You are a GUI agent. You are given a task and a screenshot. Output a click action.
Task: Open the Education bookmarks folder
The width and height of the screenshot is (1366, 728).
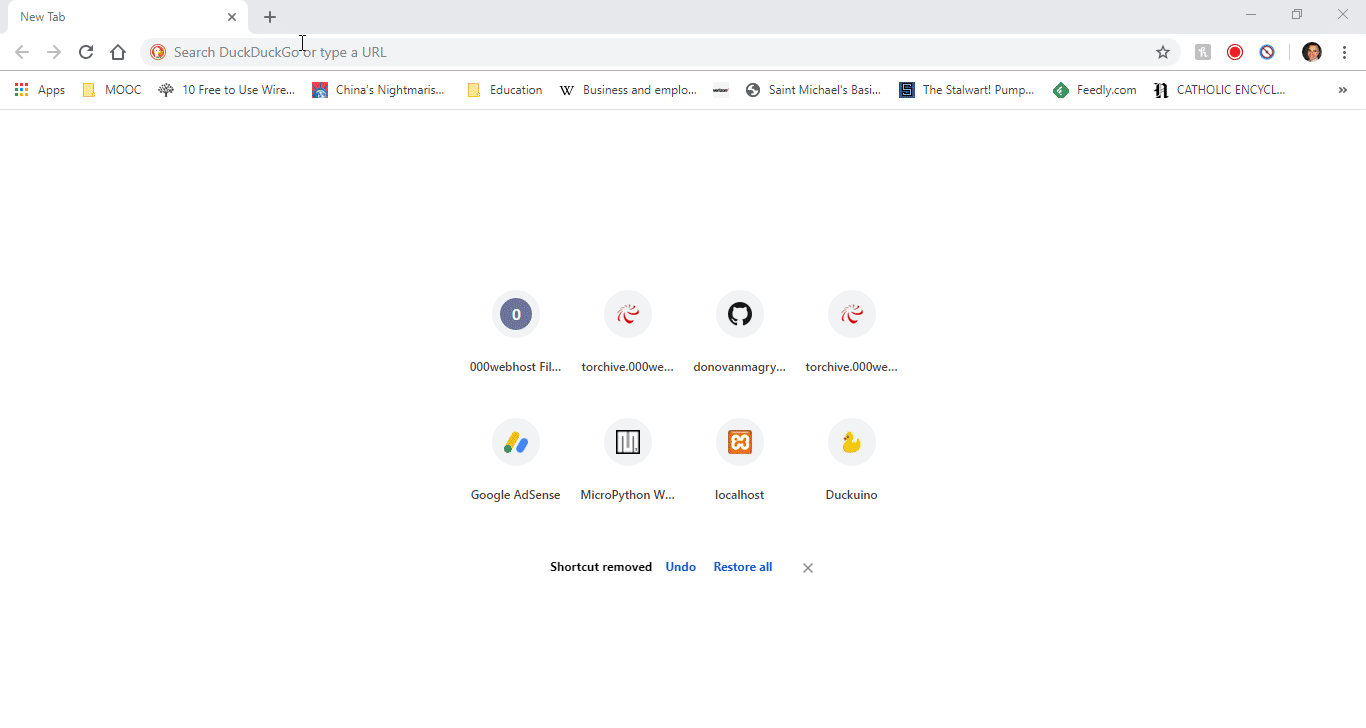coord(505,89)
